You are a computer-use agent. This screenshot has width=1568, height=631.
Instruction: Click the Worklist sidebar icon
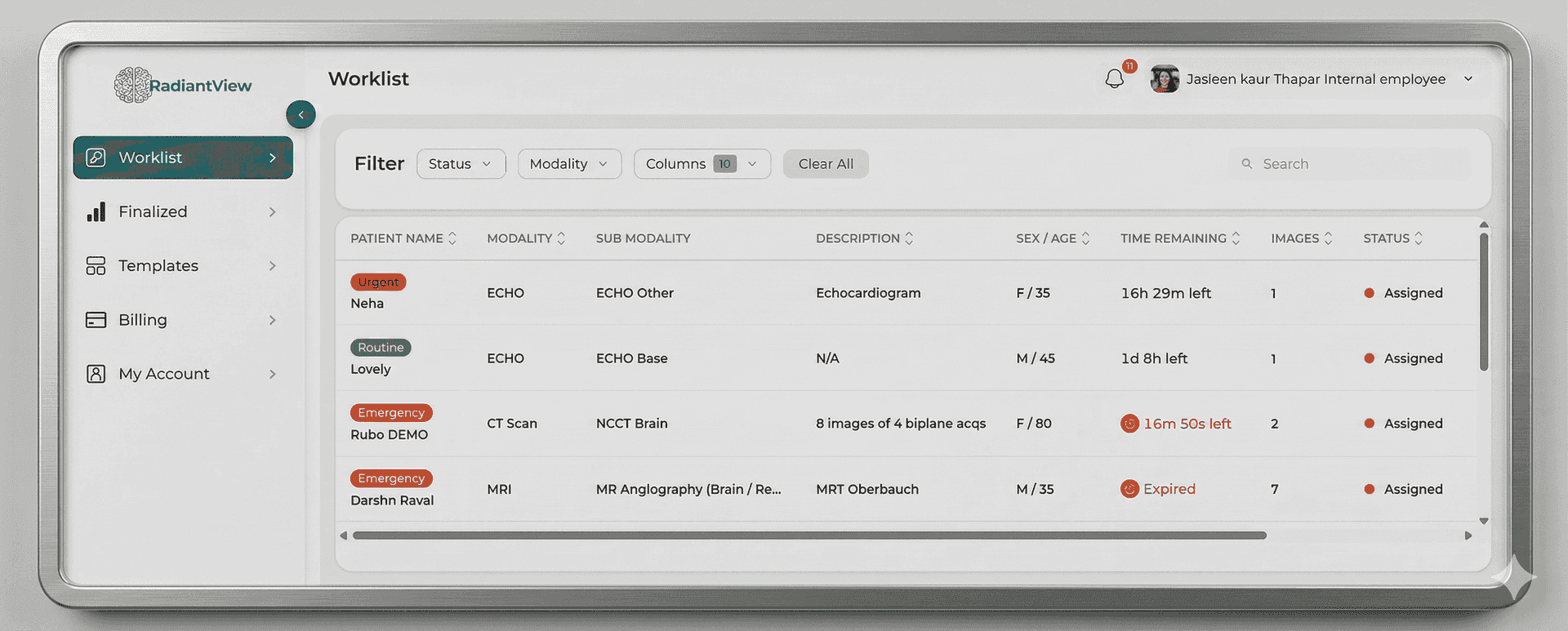click(96, 158)
